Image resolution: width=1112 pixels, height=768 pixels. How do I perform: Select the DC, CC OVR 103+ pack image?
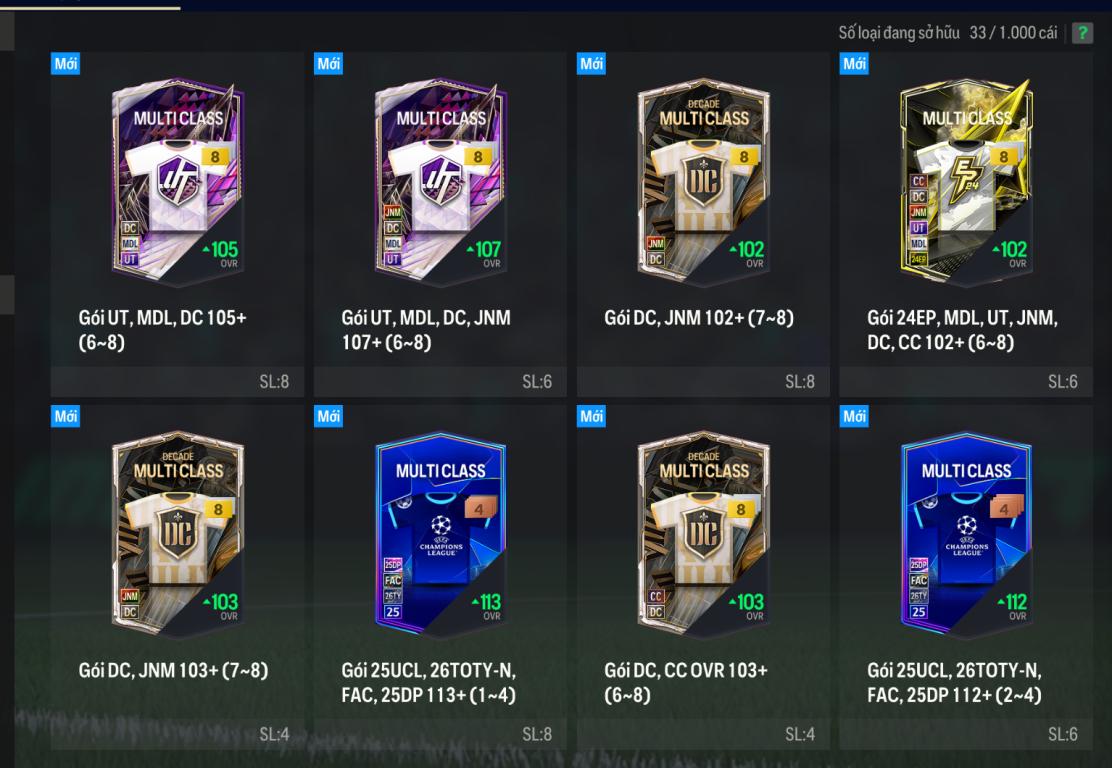704,535
